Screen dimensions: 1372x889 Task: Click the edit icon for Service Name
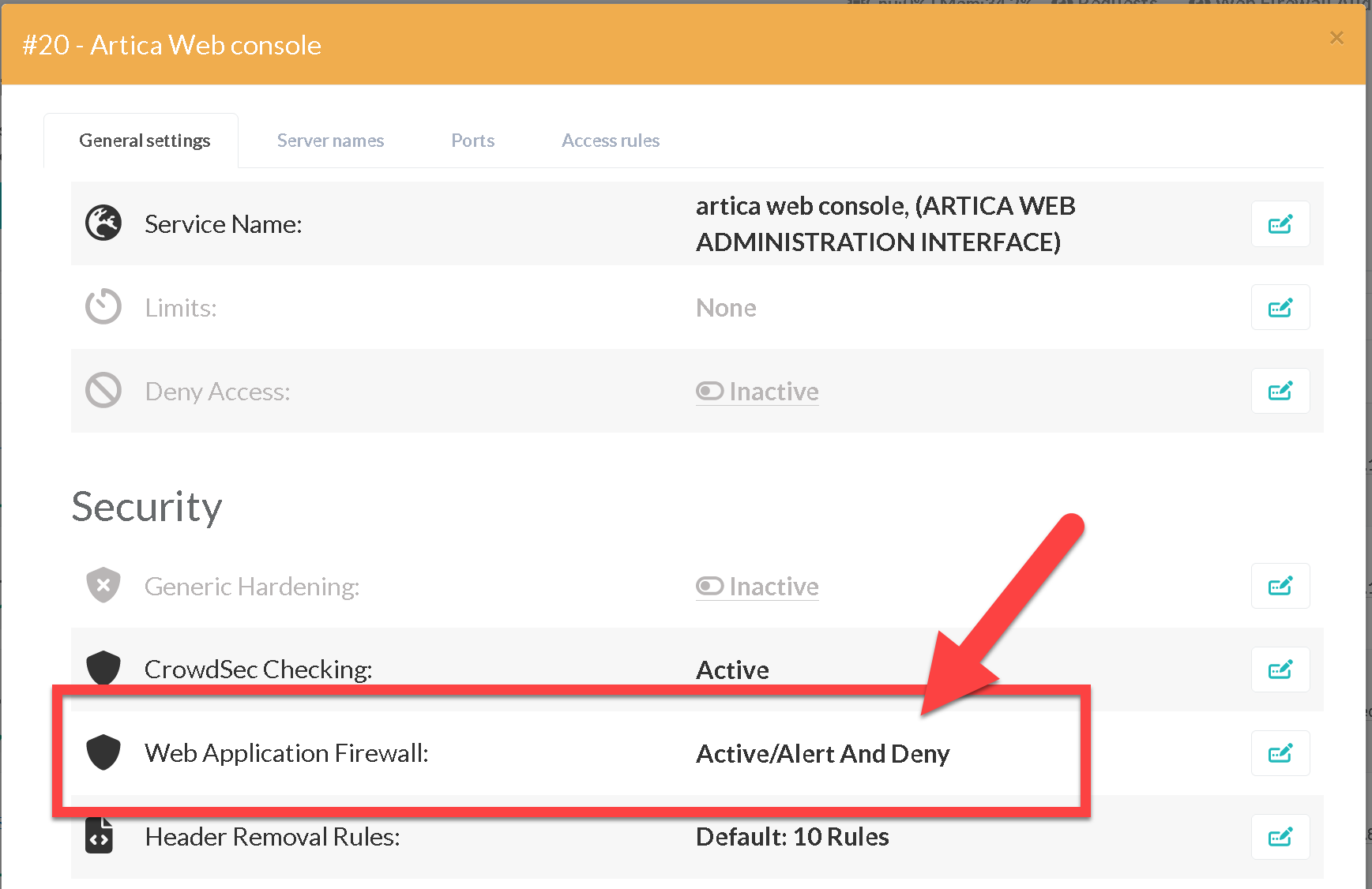pos(1280,224)
